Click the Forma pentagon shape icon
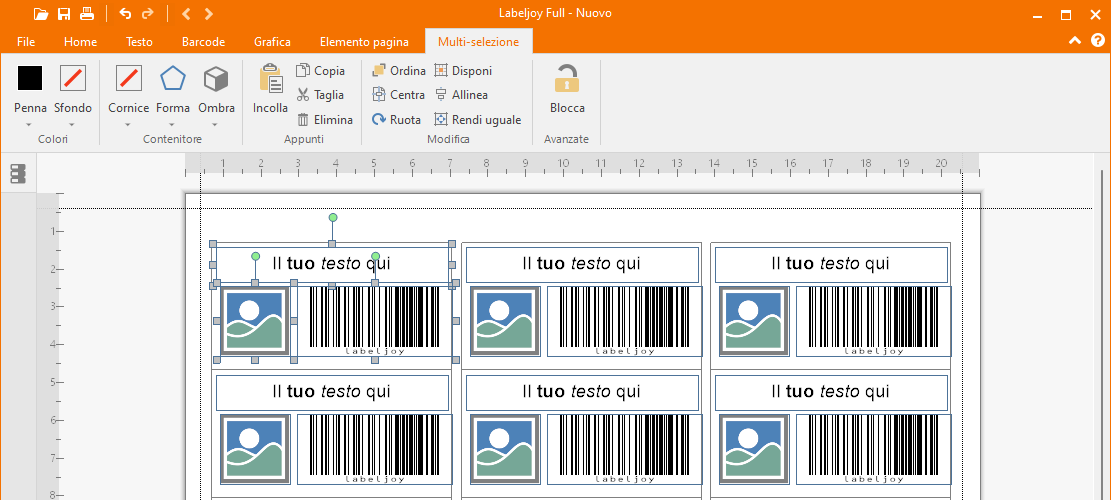1111x500 pixels. click(173, 78)
